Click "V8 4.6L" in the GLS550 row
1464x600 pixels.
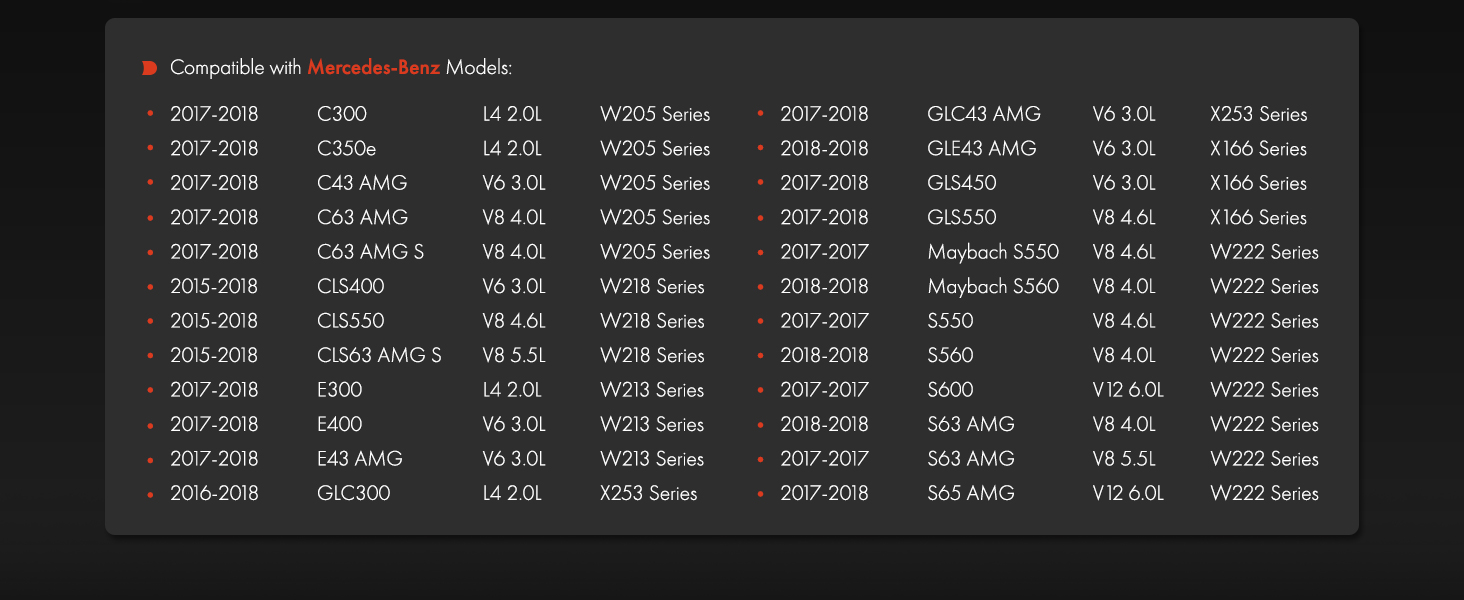coord(1124,218)
